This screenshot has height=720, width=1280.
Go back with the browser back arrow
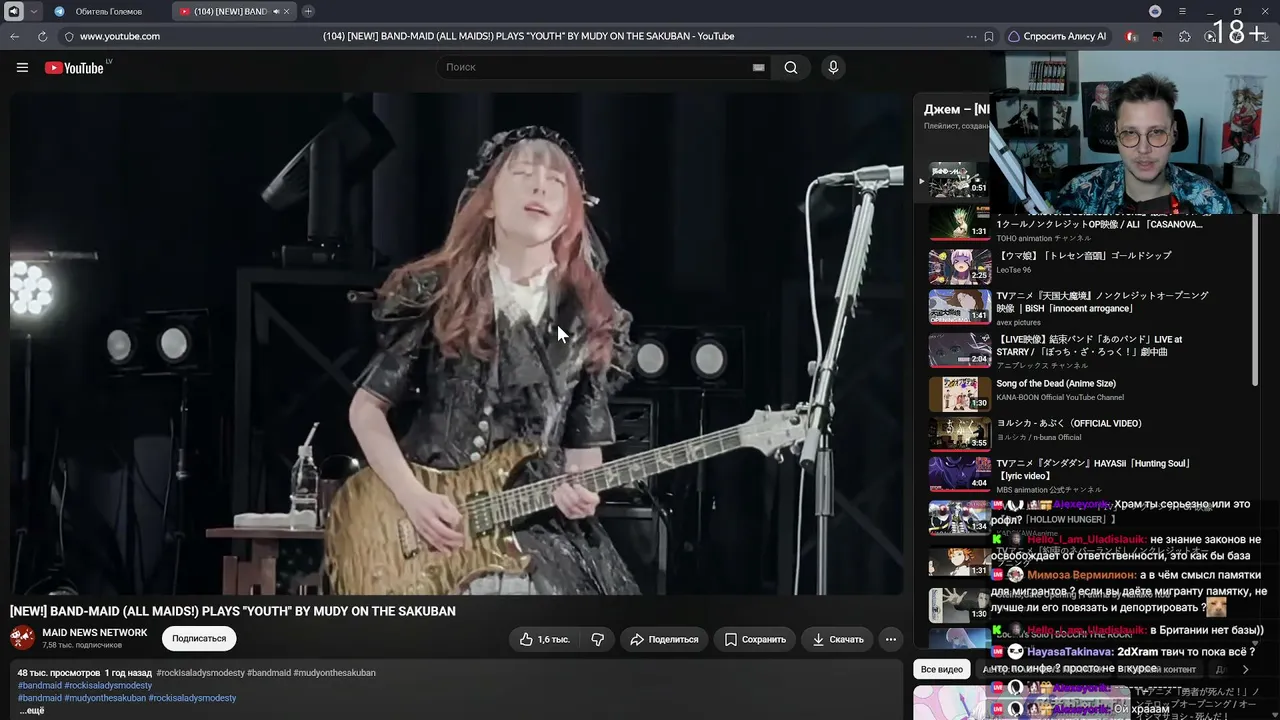[15, 36]
